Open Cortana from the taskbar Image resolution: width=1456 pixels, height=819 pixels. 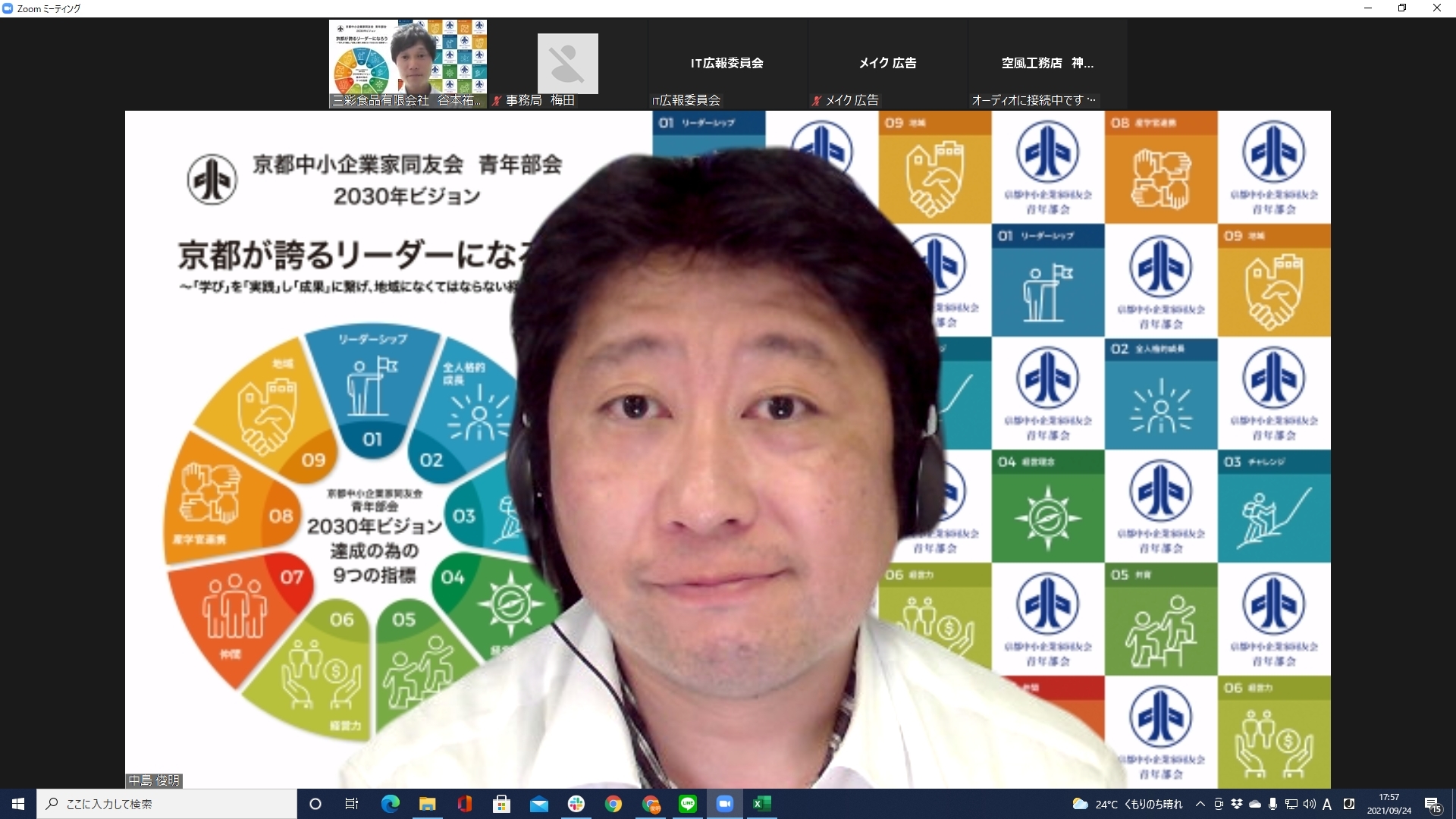click(x=315, y=804)
